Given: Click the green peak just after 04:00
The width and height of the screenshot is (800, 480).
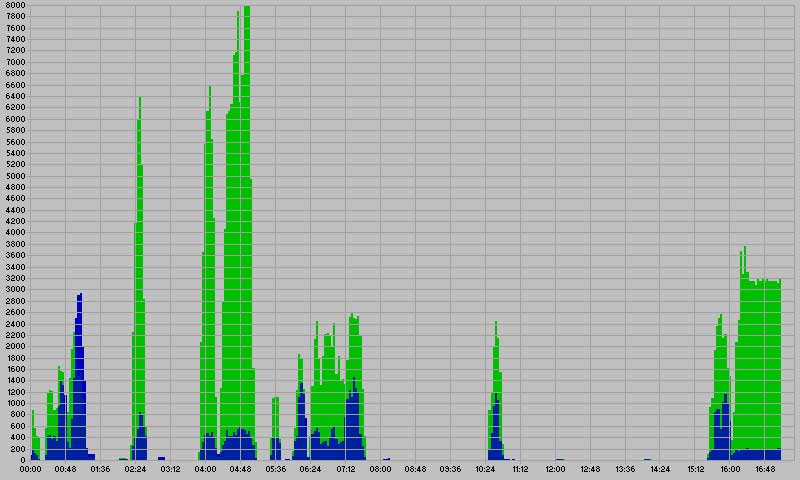Looking at the screenshot, I should pos(209,250).
